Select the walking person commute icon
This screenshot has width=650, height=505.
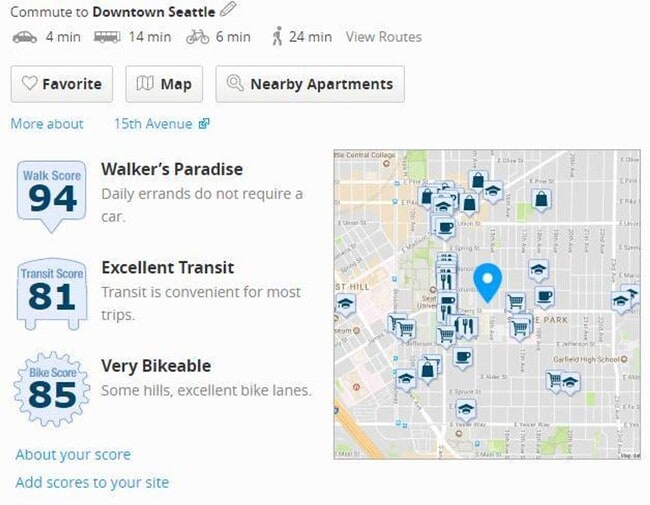tap(277, 36)
